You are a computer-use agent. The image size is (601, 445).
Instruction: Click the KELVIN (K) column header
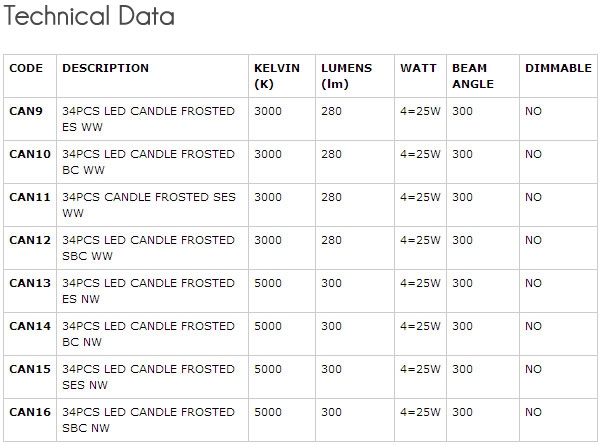pyautogui.click(x=277, y=76)
